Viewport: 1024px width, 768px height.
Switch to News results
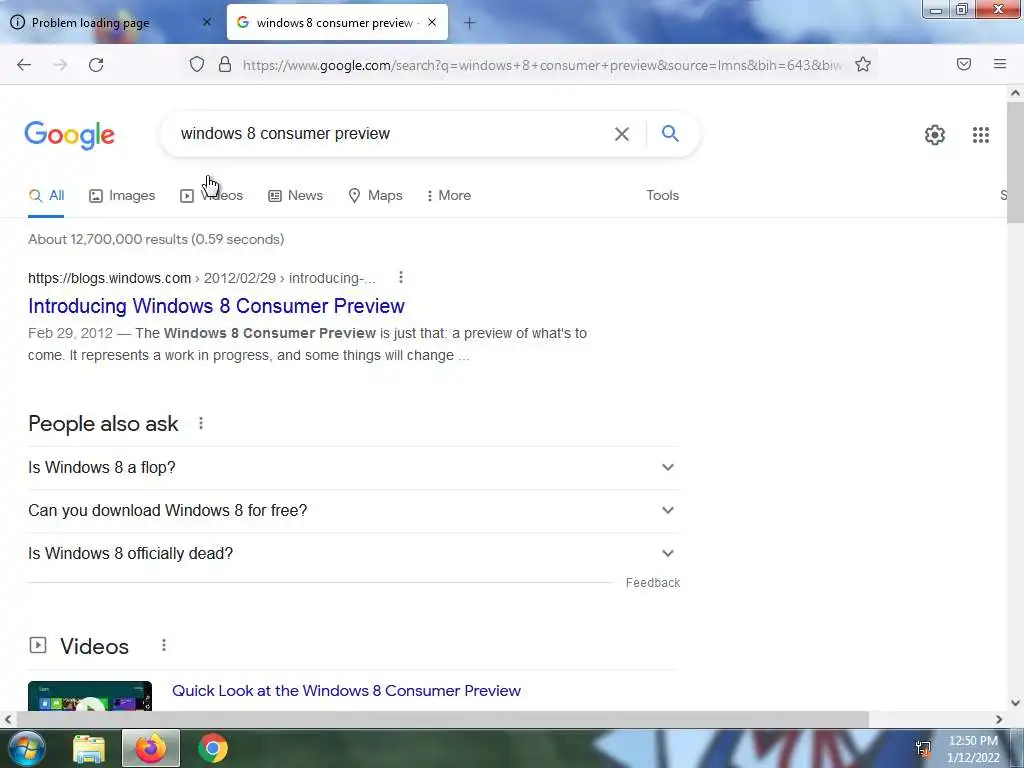pyautogui.click(x=295, y=195)
